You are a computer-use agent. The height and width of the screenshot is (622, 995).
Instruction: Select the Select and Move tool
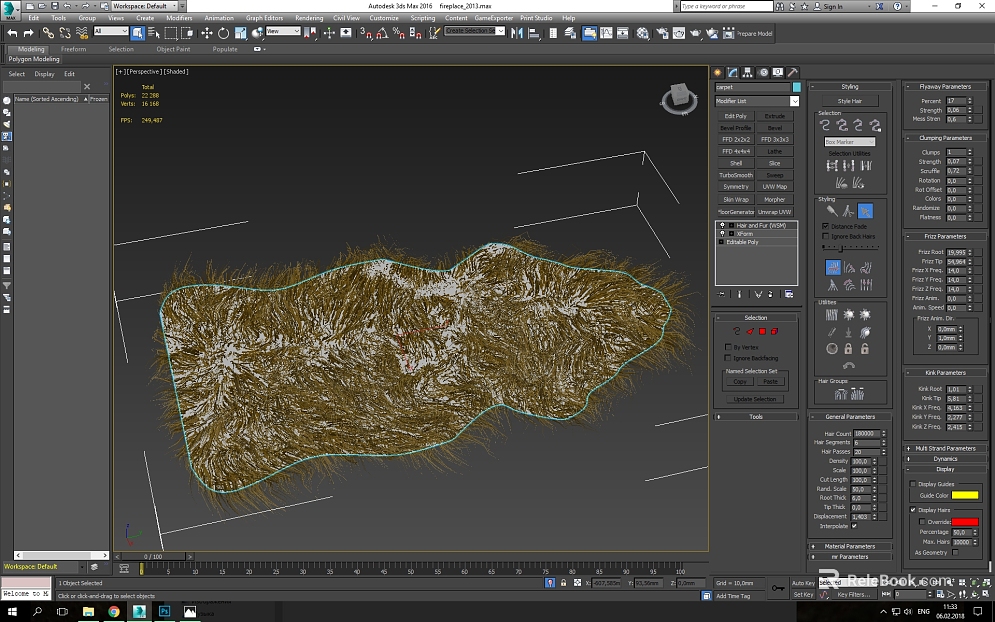(207, 33)
